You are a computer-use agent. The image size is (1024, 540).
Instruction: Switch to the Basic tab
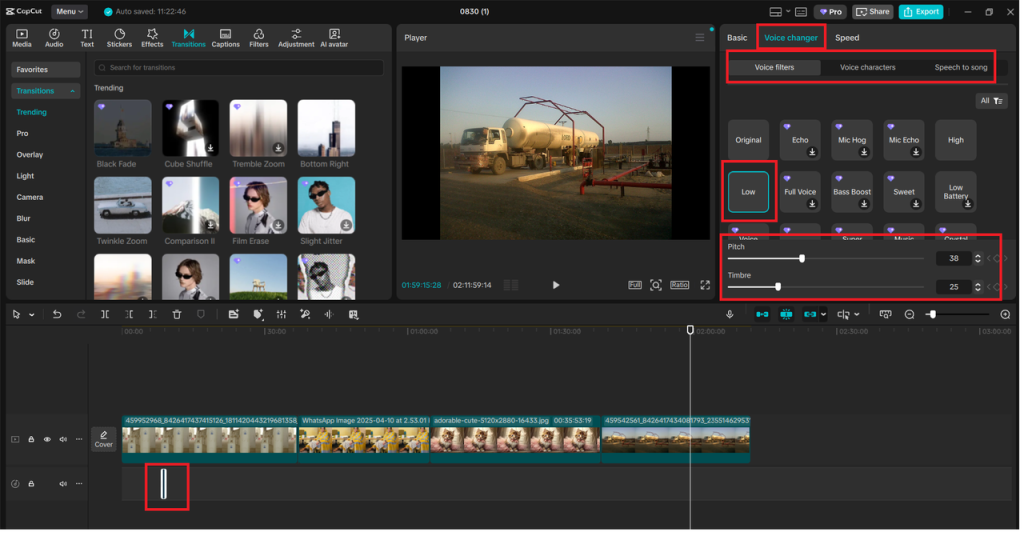[737, 38]
